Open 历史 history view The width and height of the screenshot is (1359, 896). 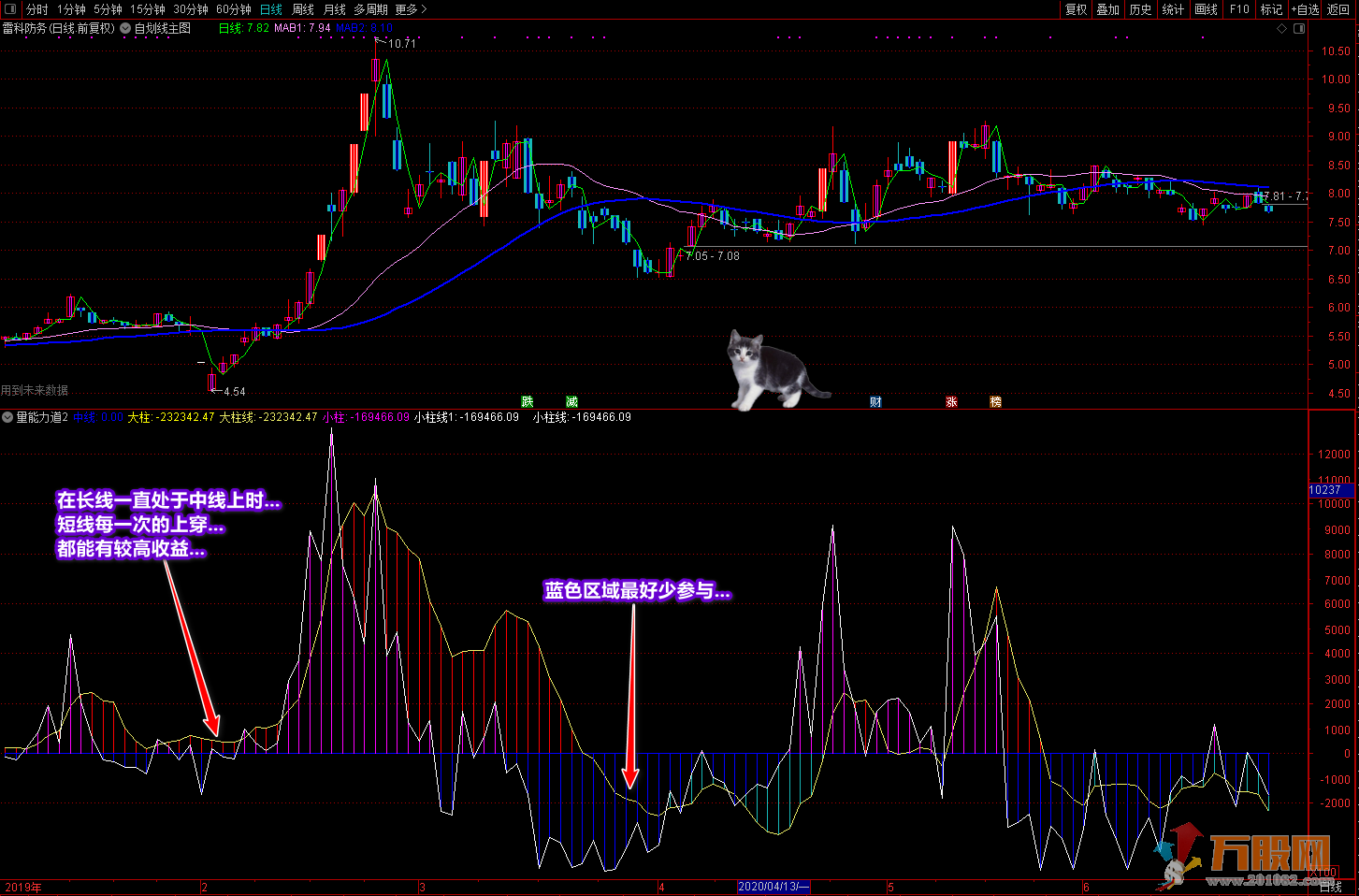(x=1141, y=9)
